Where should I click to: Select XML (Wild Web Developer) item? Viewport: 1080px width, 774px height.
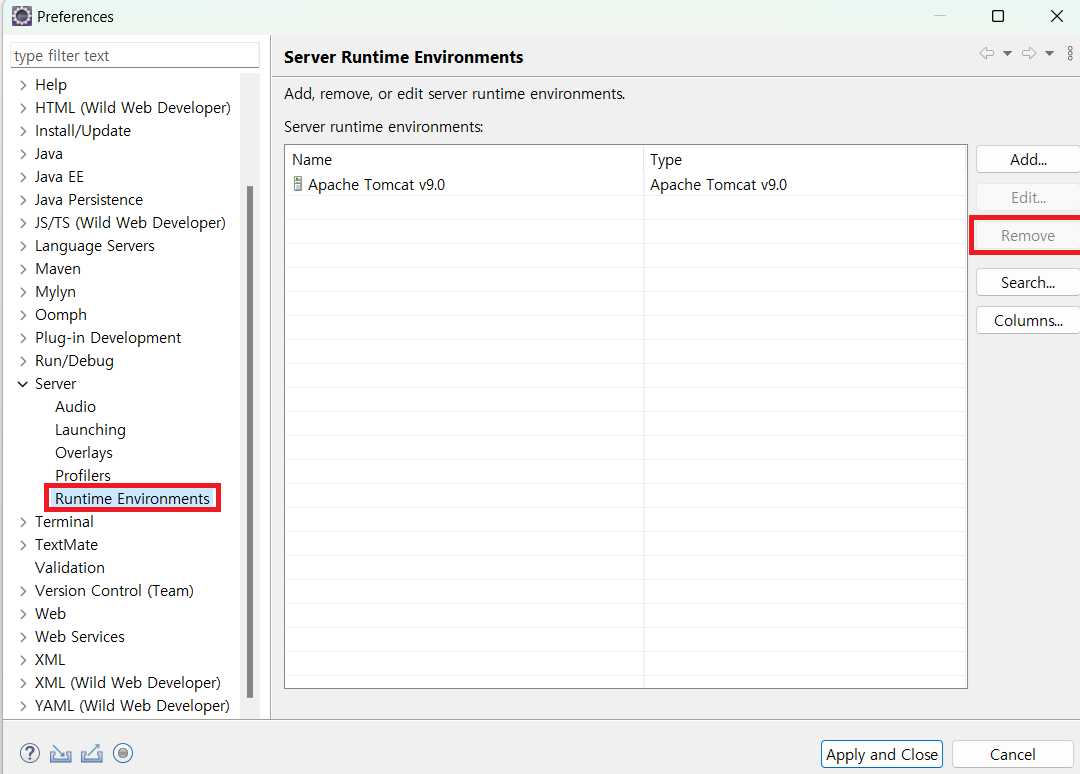(127, 682)
